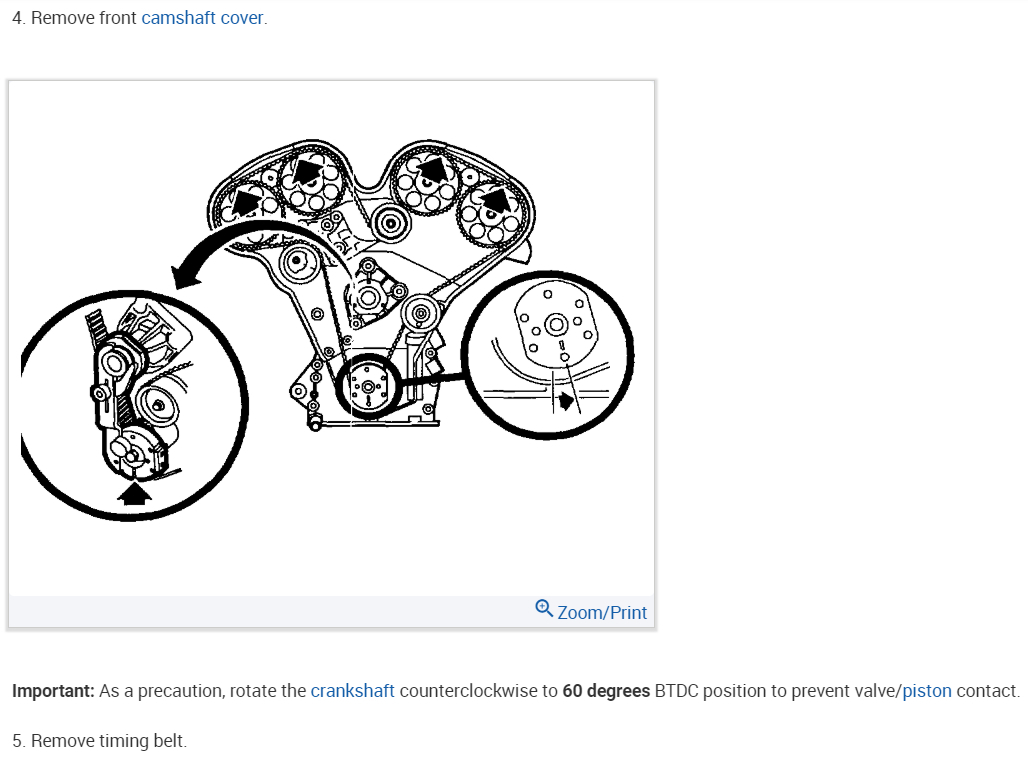This screenshot has height=769, width=1028.
Task: Click the upward arrow under the tensioner inset
Action: coord(134,494)
